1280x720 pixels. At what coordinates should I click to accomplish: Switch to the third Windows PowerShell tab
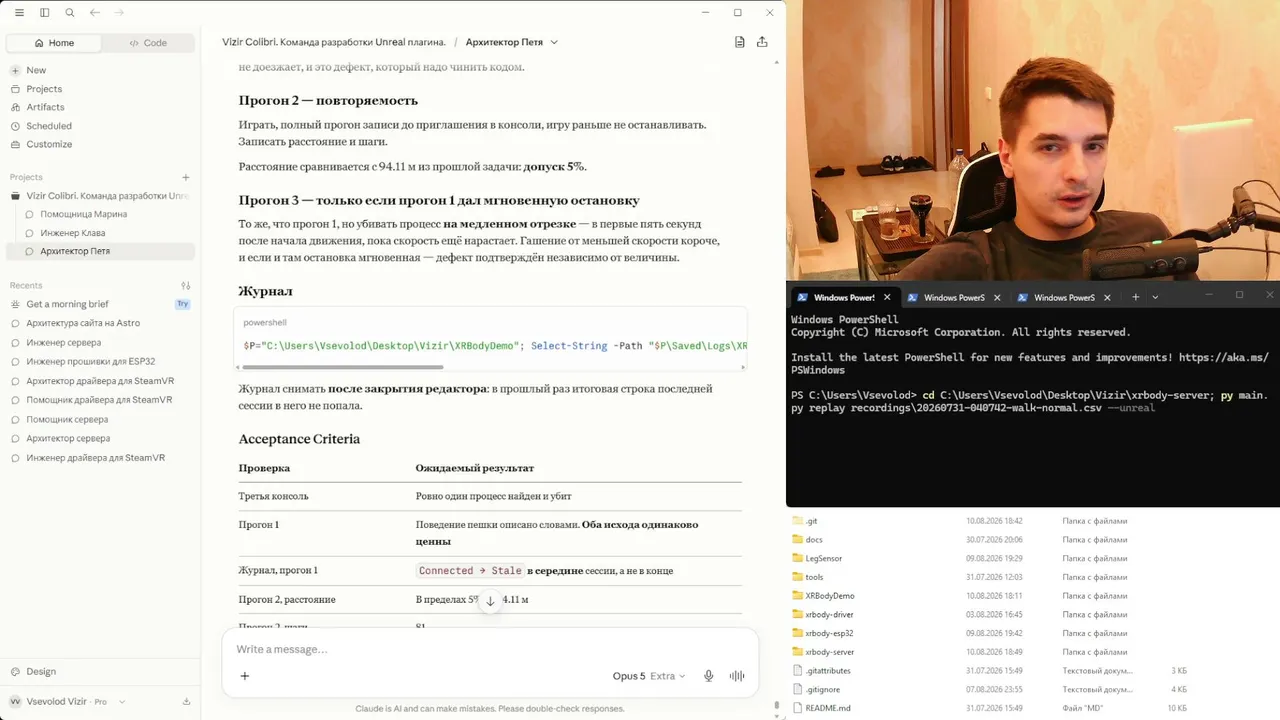1064,297
